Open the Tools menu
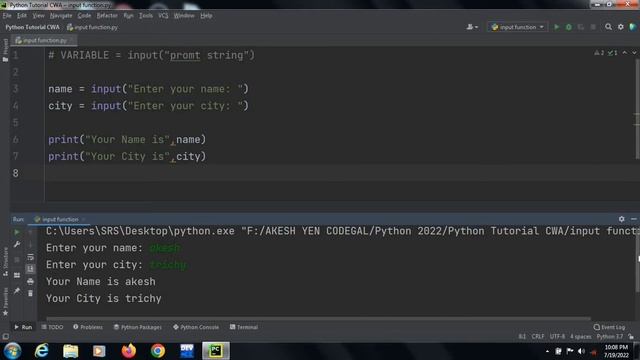This screenshot has height=360, width=640. 146,16
